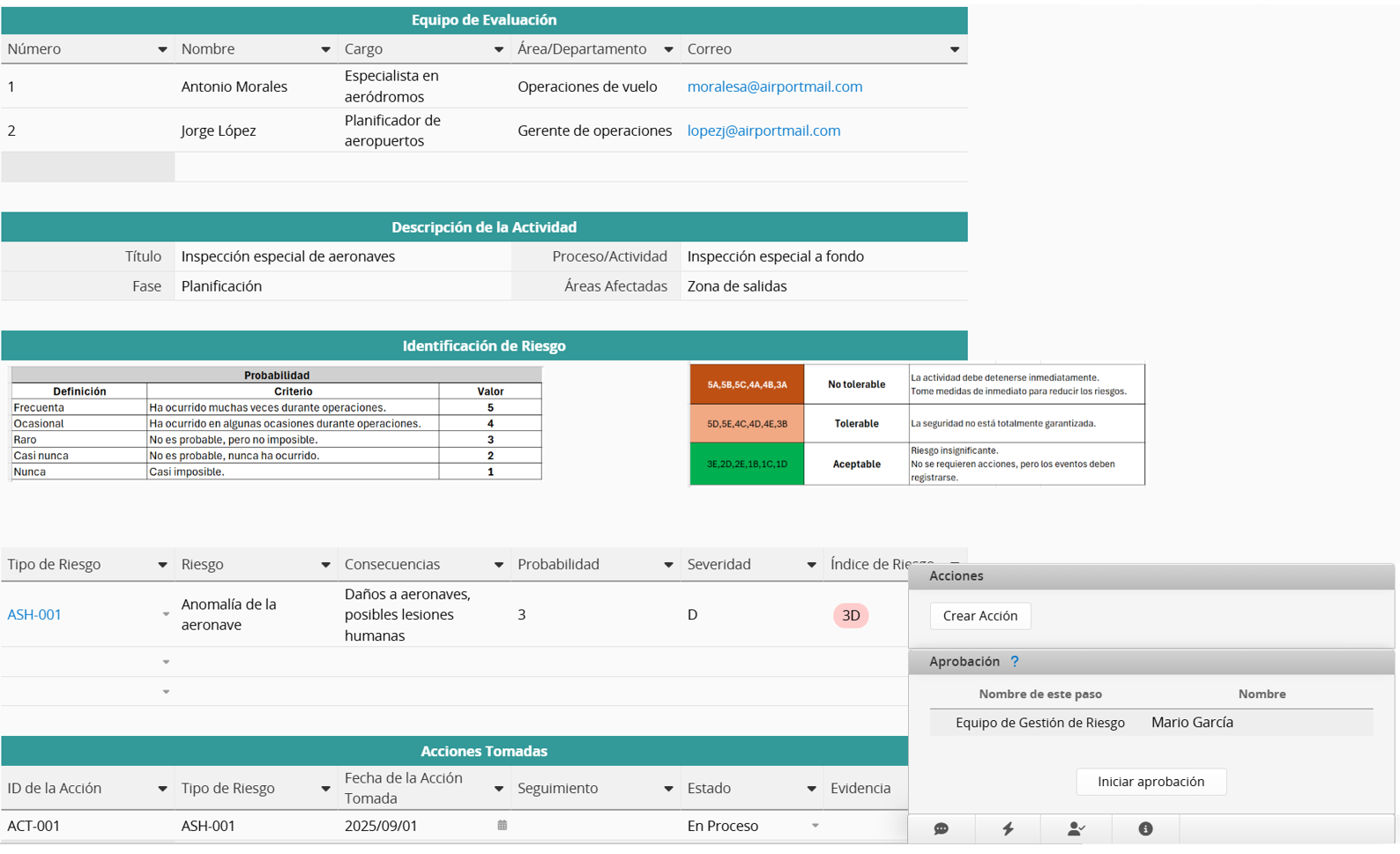Click the Crear Acción button
This screenshot has height=854, width=1400.
point(979,616)
